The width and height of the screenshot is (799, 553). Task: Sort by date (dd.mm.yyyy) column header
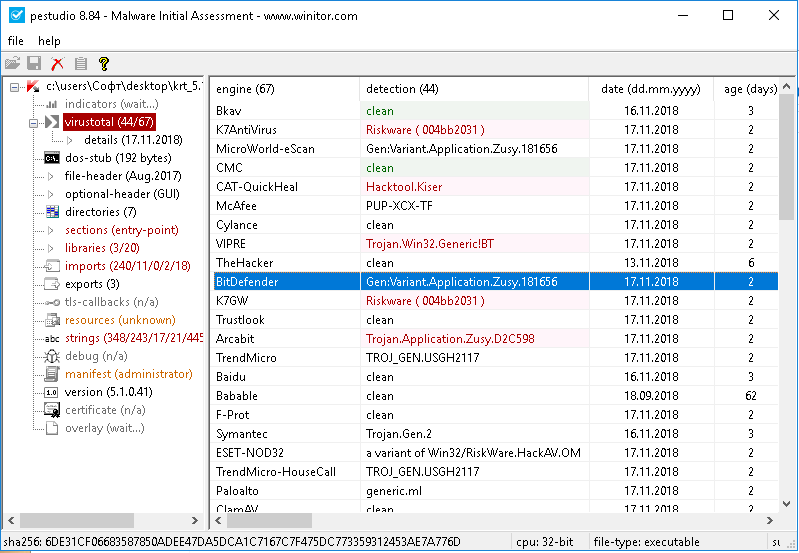pos(651,89)
